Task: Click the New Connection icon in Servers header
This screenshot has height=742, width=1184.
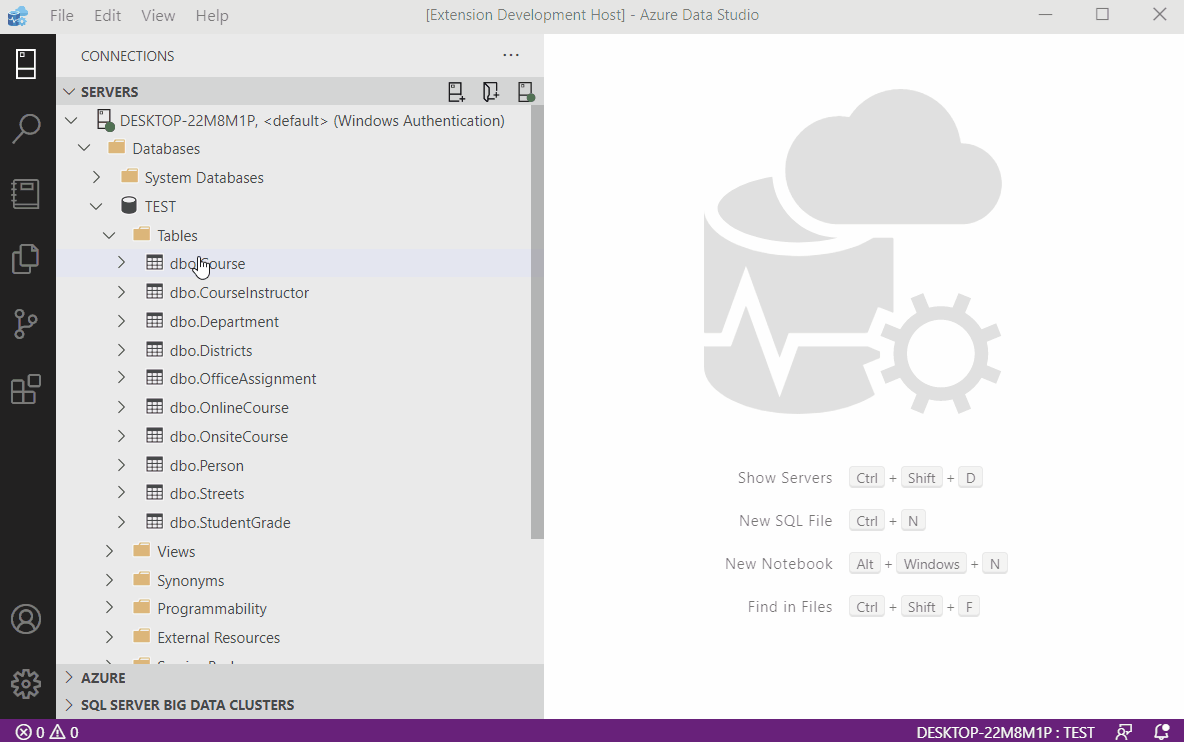Action: coord(456,92)
